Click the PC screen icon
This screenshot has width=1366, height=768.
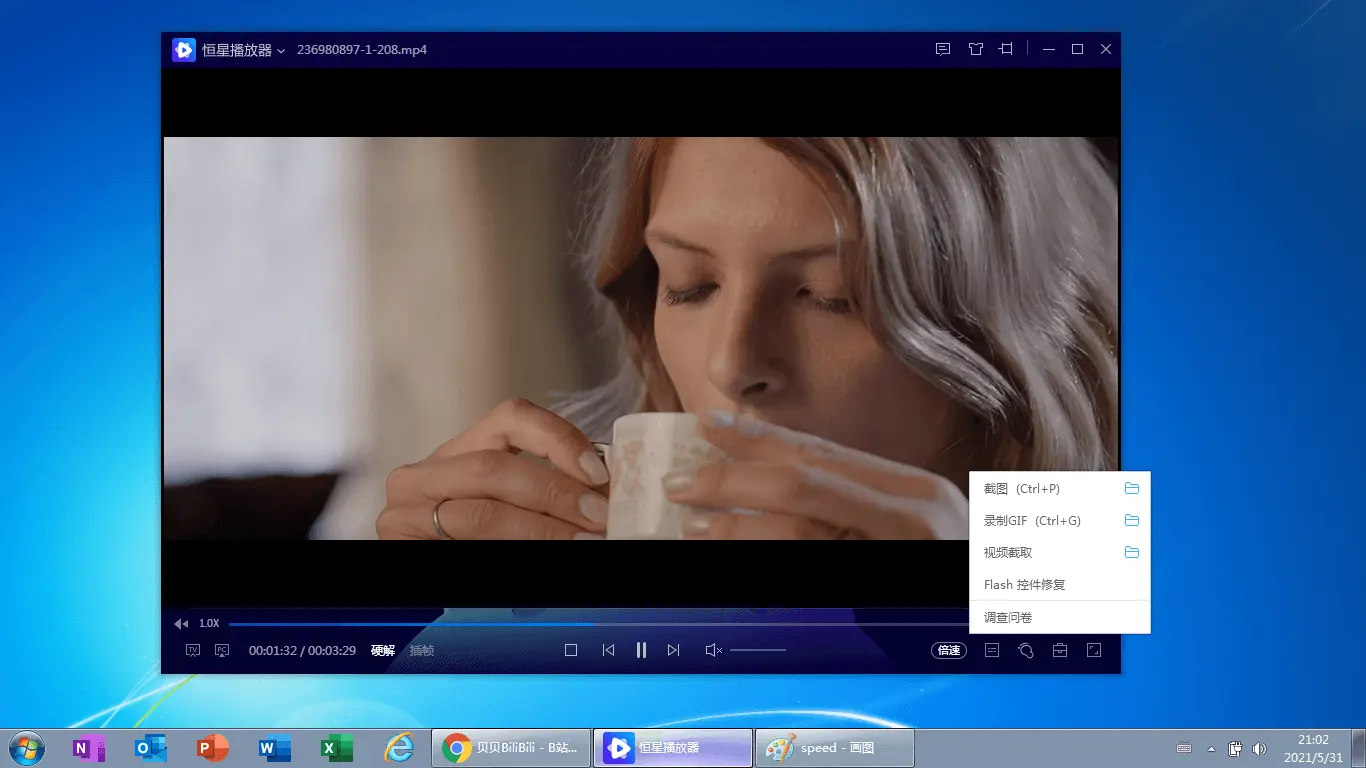[x=222, y=650]
